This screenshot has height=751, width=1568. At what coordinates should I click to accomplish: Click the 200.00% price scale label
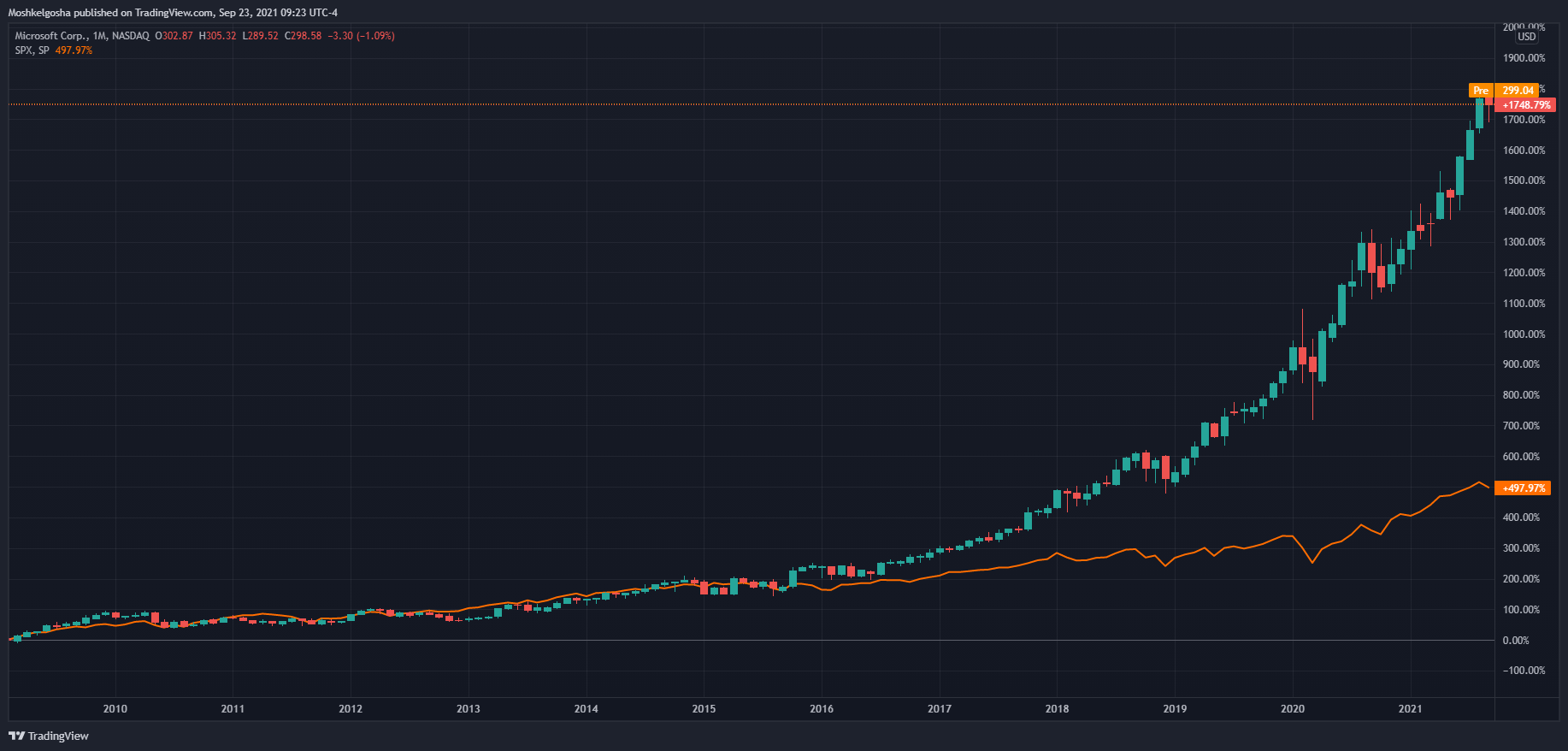point(1522,579)
